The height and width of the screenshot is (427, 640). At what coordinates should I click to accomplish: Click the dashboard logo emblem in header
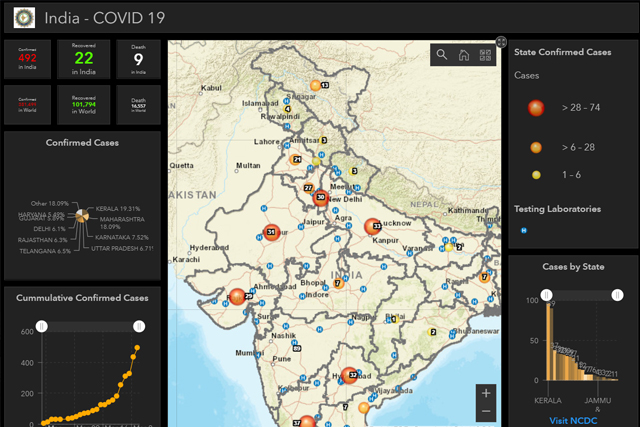point(20,17)
